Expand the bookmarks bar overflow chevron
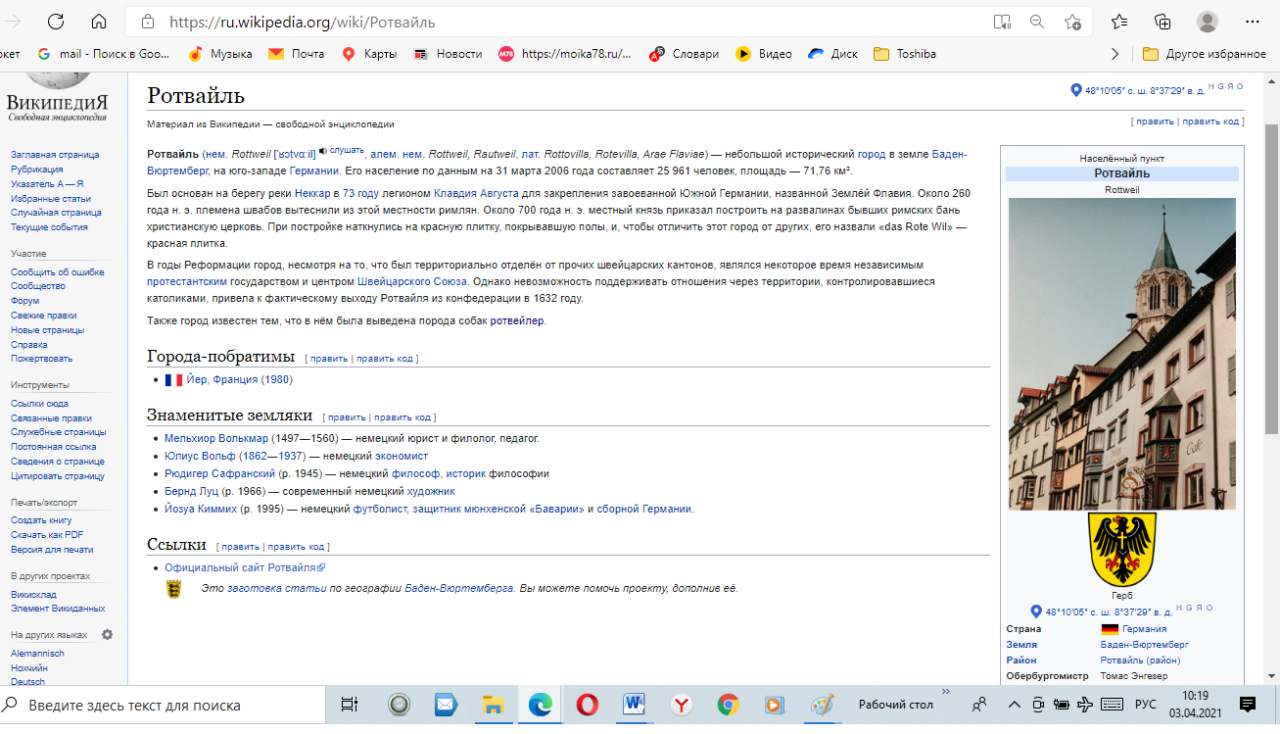Viewport: 1280px width, 734px height. (1115, 54)
